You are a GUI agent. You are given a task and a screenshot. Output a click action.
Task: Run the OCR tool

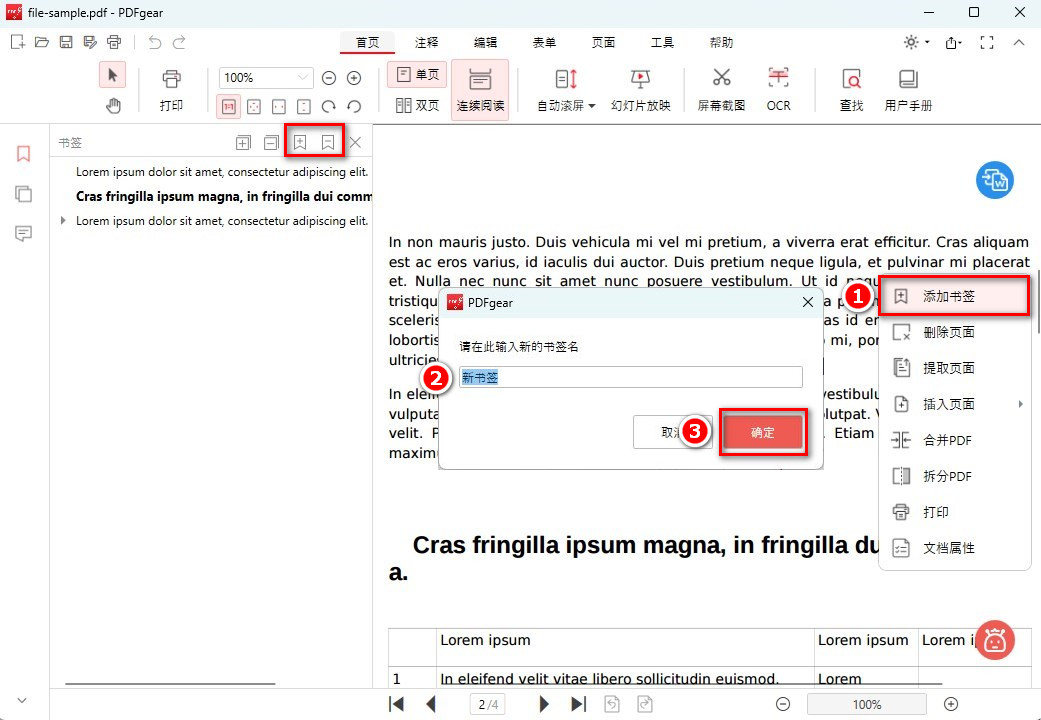click(x=778, y=90)
